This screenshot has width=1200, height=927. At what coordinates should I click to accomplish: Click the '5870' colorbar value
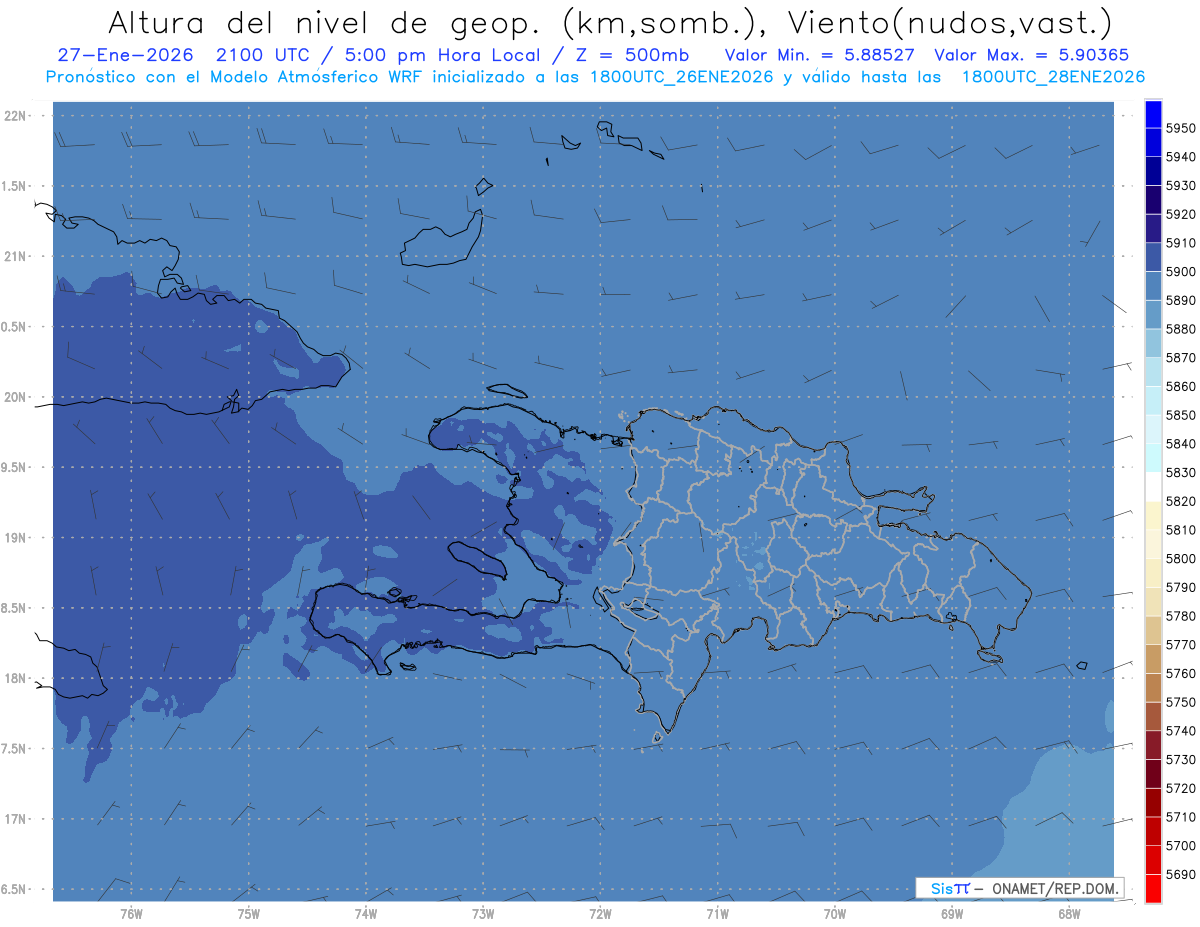coord(1181,358)
